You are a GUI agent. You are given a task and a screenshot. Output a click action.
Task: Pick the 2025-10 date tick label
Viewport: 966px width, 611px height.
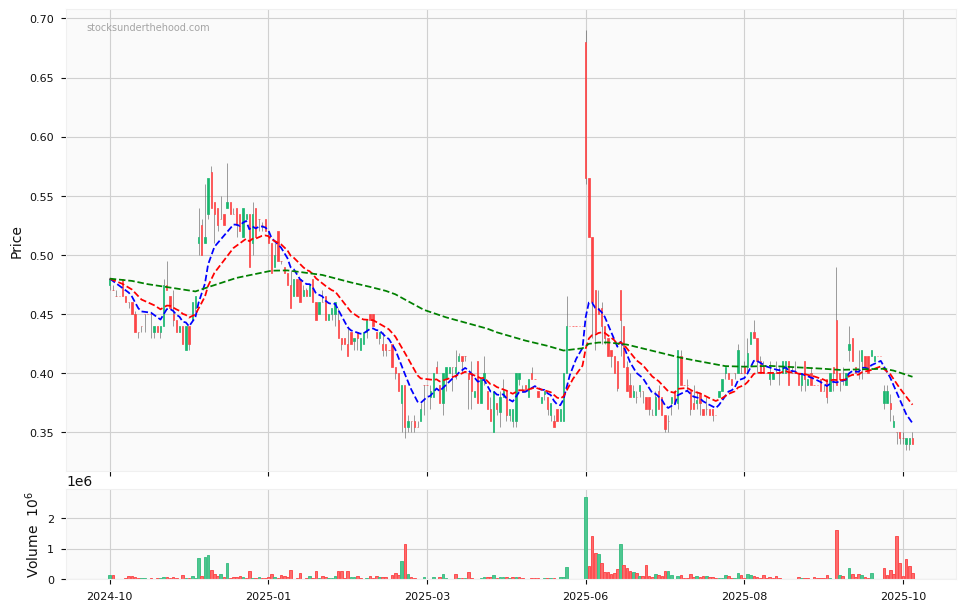[x=903, y=596]
